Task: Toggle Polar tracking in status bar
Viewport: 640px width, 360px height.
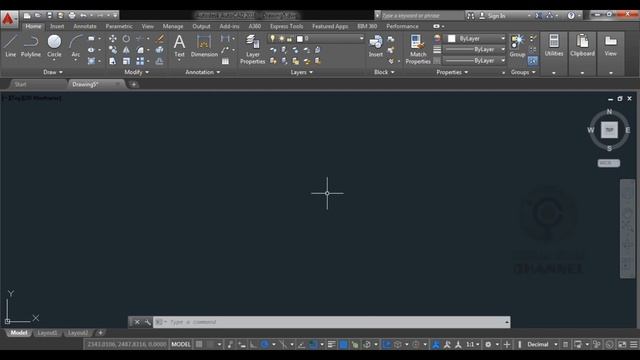Action: point(264,344)
